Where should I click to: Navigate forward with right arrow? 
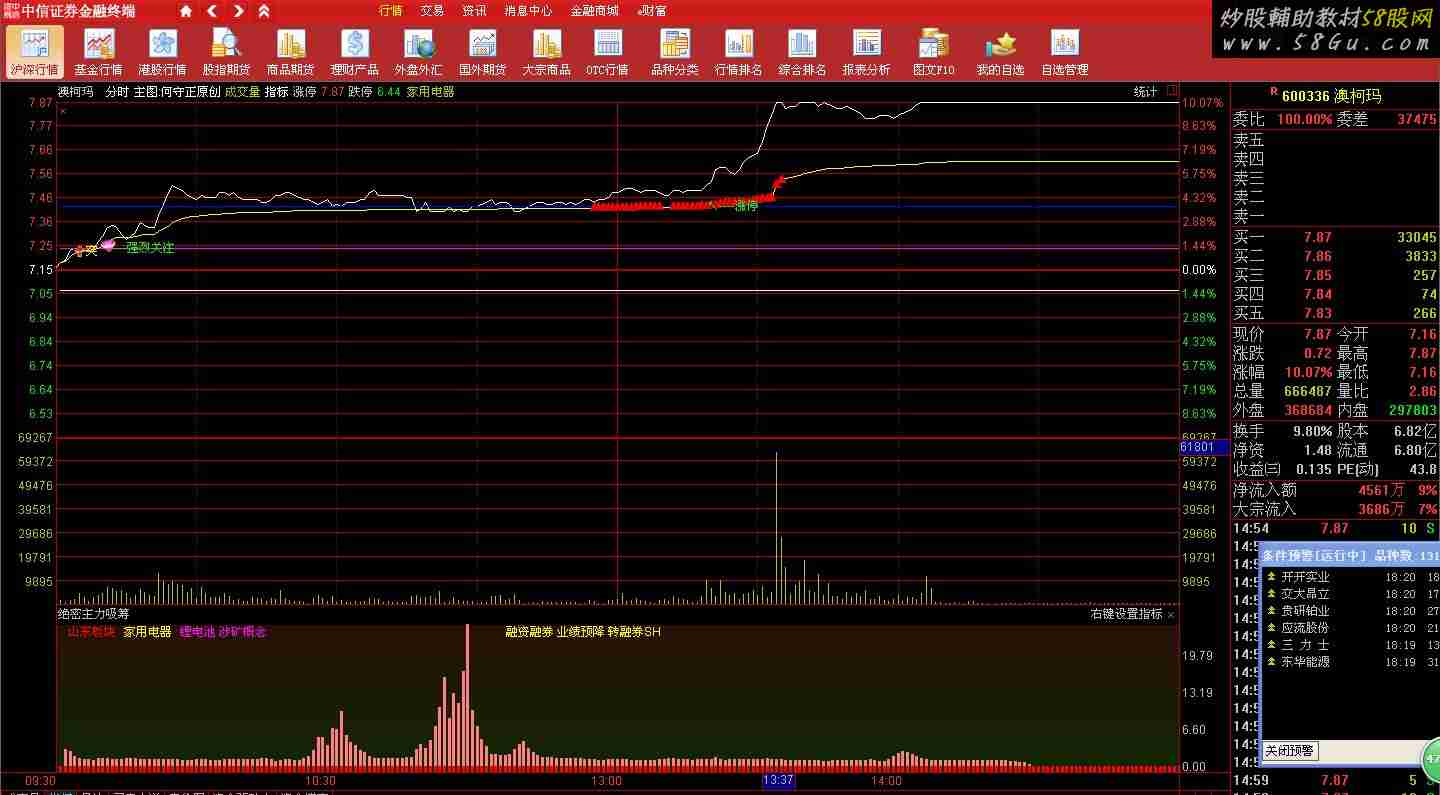[x=238, y=11]
